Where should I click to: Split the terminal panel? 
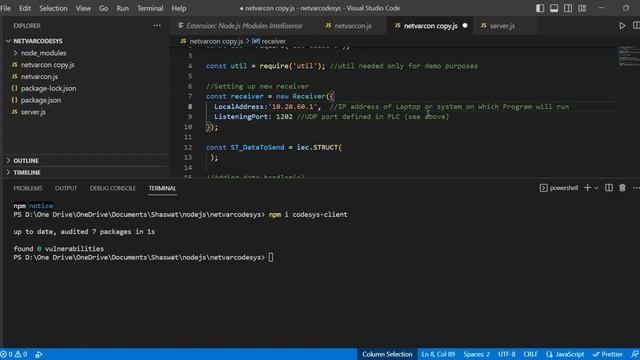click(609, 188)
